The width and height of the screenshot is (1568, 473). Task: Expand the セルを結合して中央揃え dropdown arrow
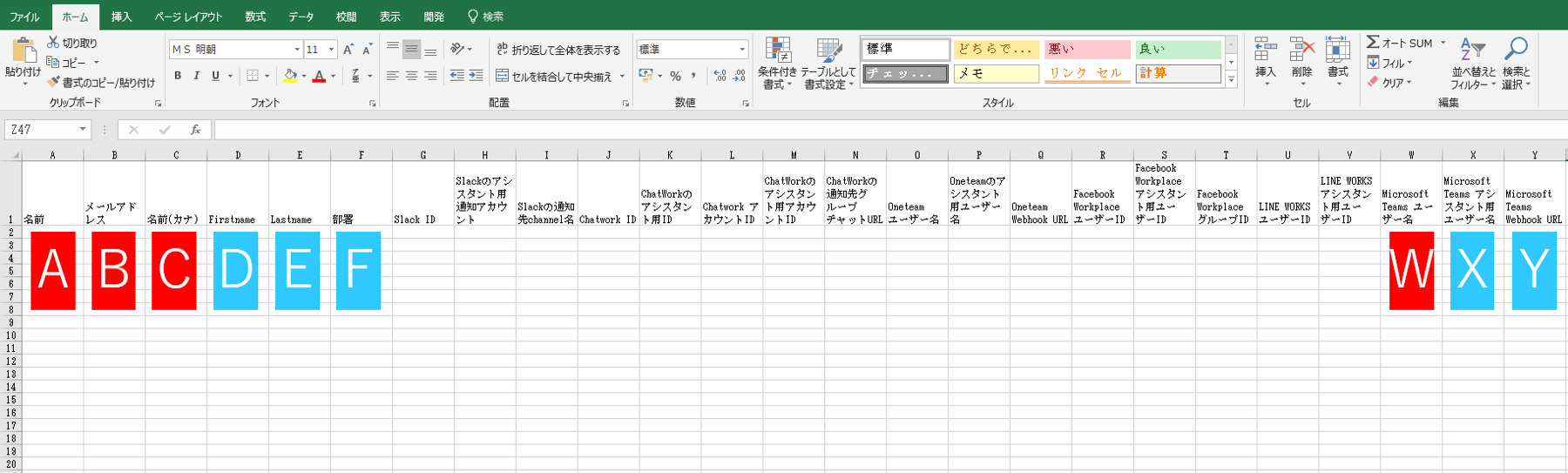click(622, 77)
